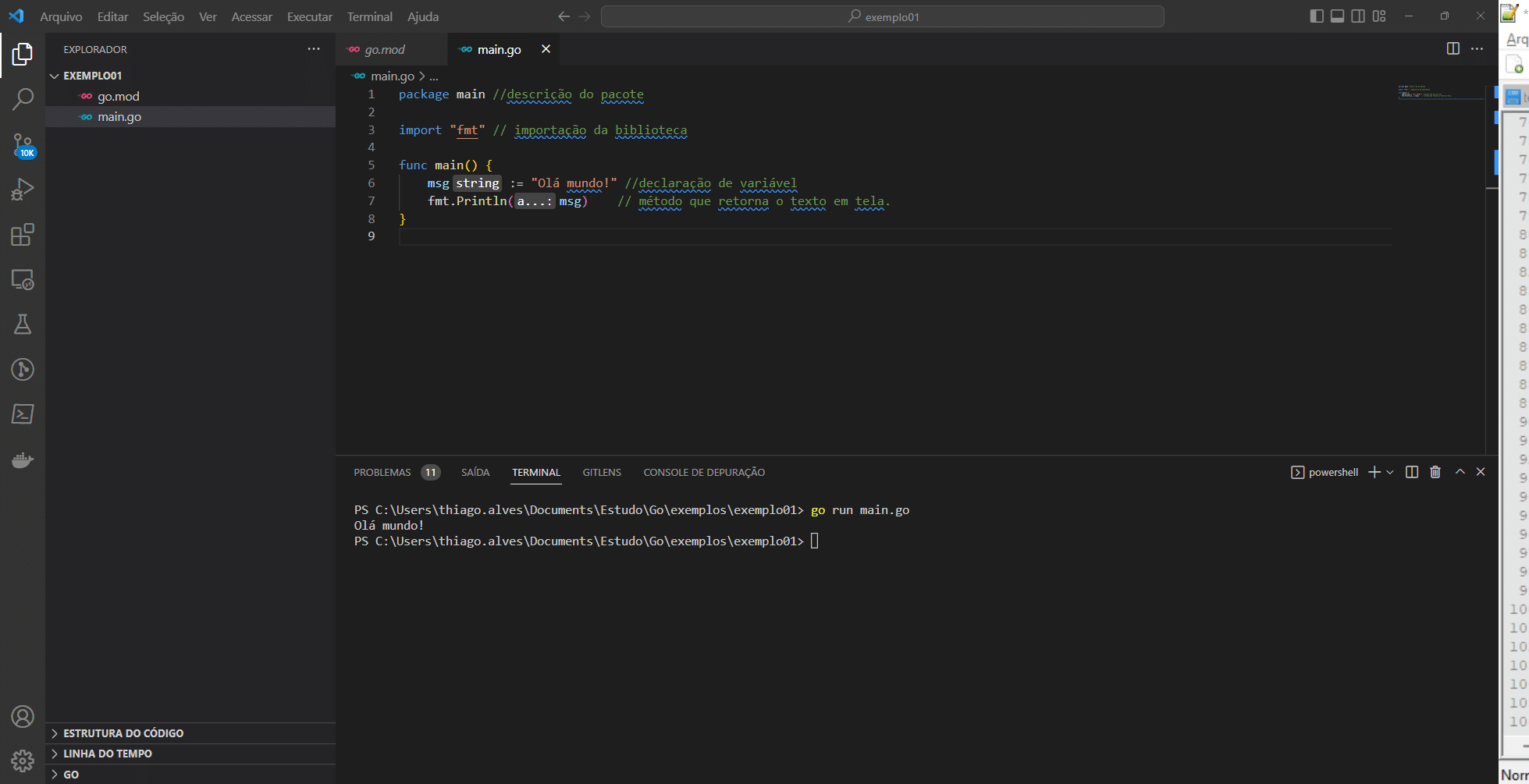Go forward with the right arrow
Viewport: 1529px width, 784px height.
[585, 16]
